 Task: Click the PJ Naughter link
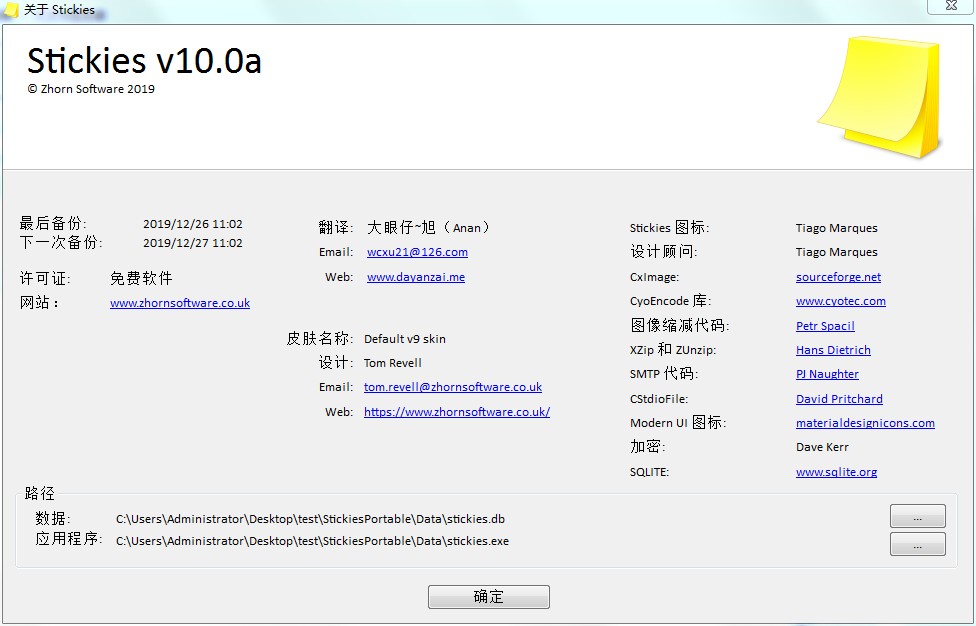[x=827, y=374]
